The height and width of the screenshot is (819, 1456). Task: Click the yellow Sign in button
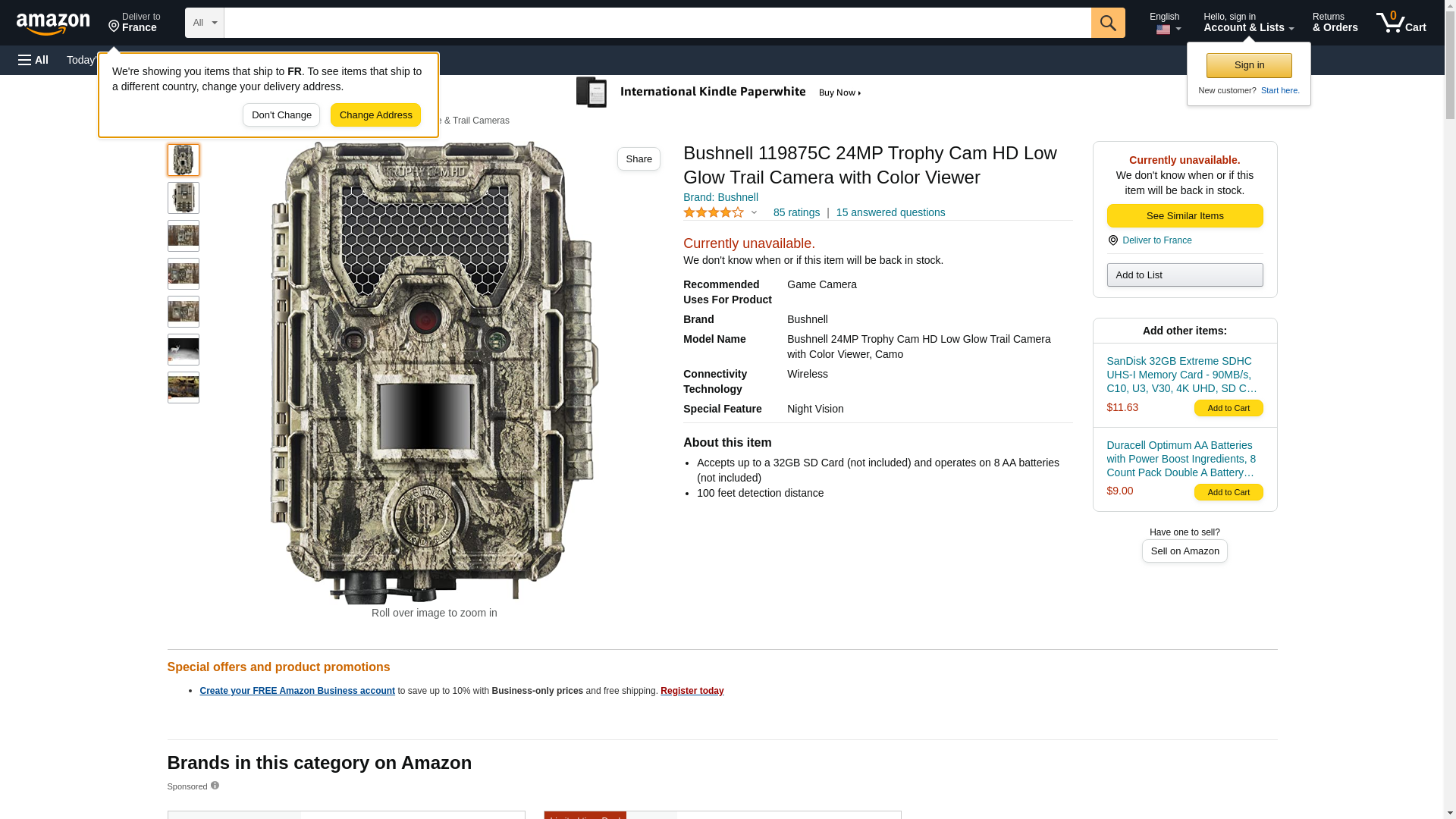click(x=1248, y=65)
